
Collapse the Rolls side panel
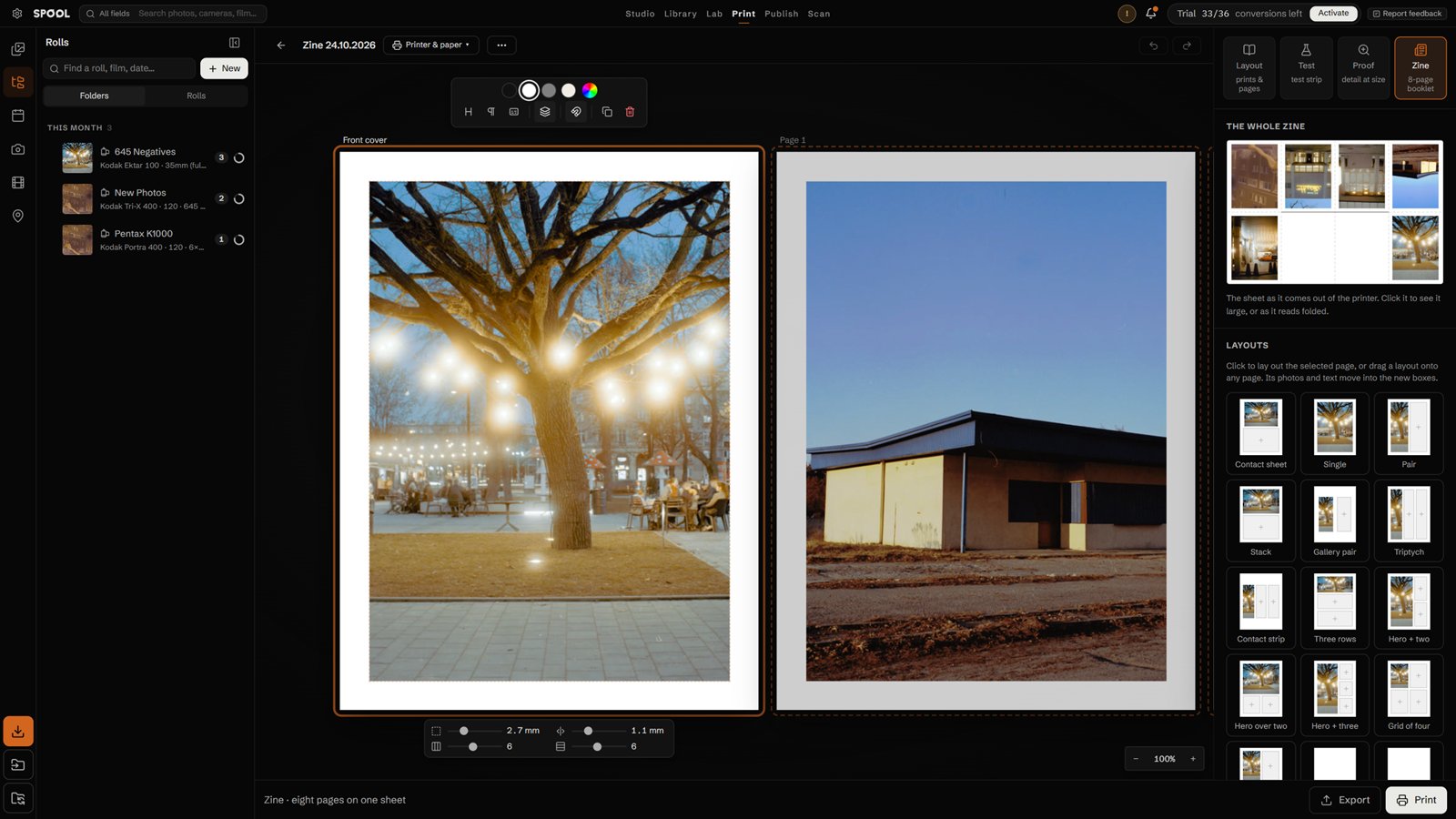[235, 43]
